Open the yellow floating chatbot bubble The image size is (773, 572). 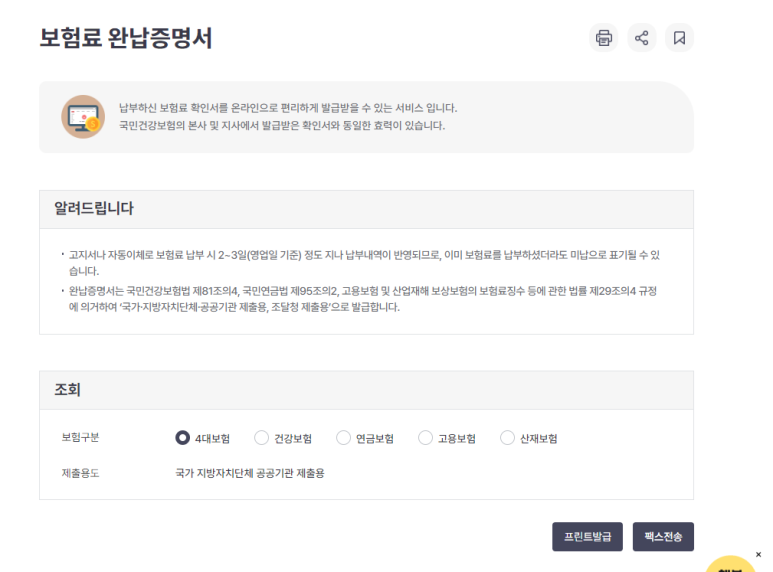(730, 565)
